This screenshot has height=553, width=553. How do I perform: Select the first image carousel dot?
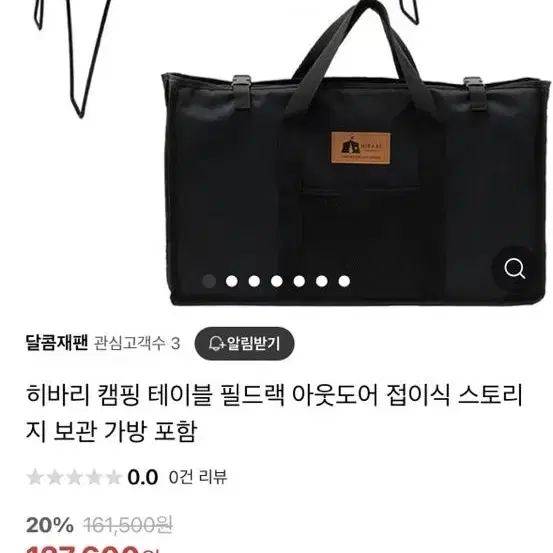coord(209,281)
